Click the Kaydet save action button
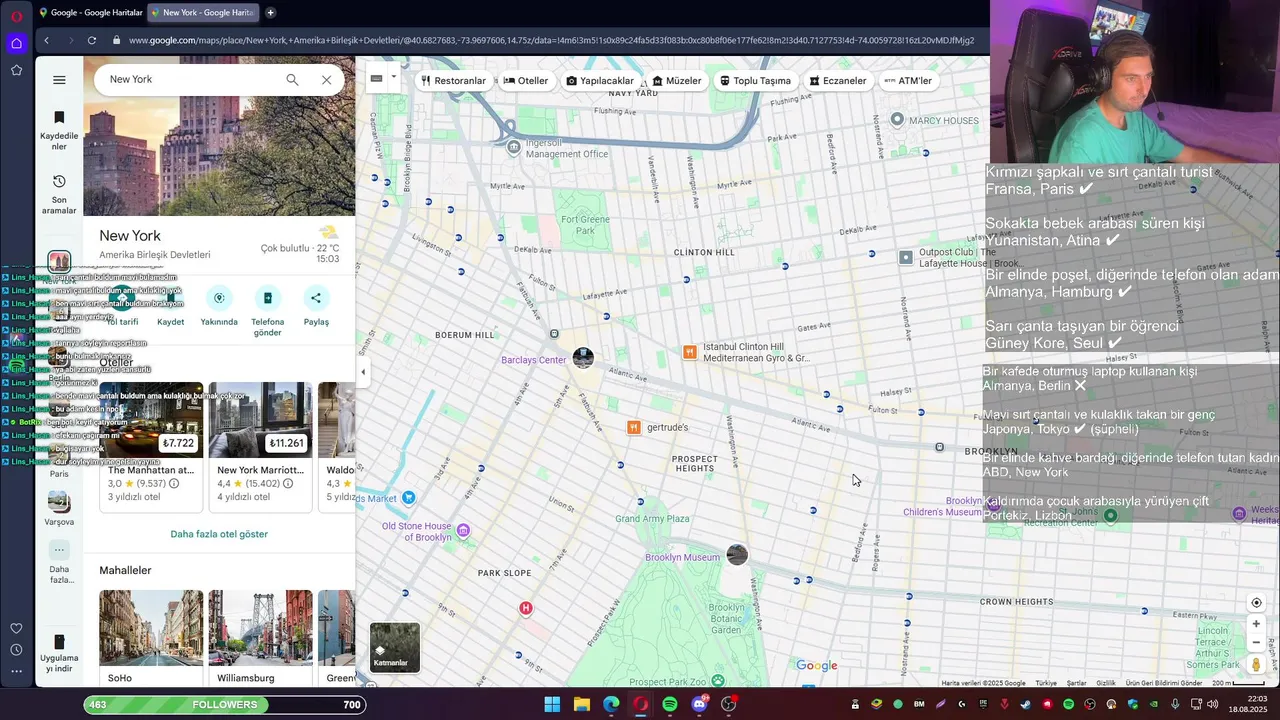The image size is (1280, 720). point(171,307)
